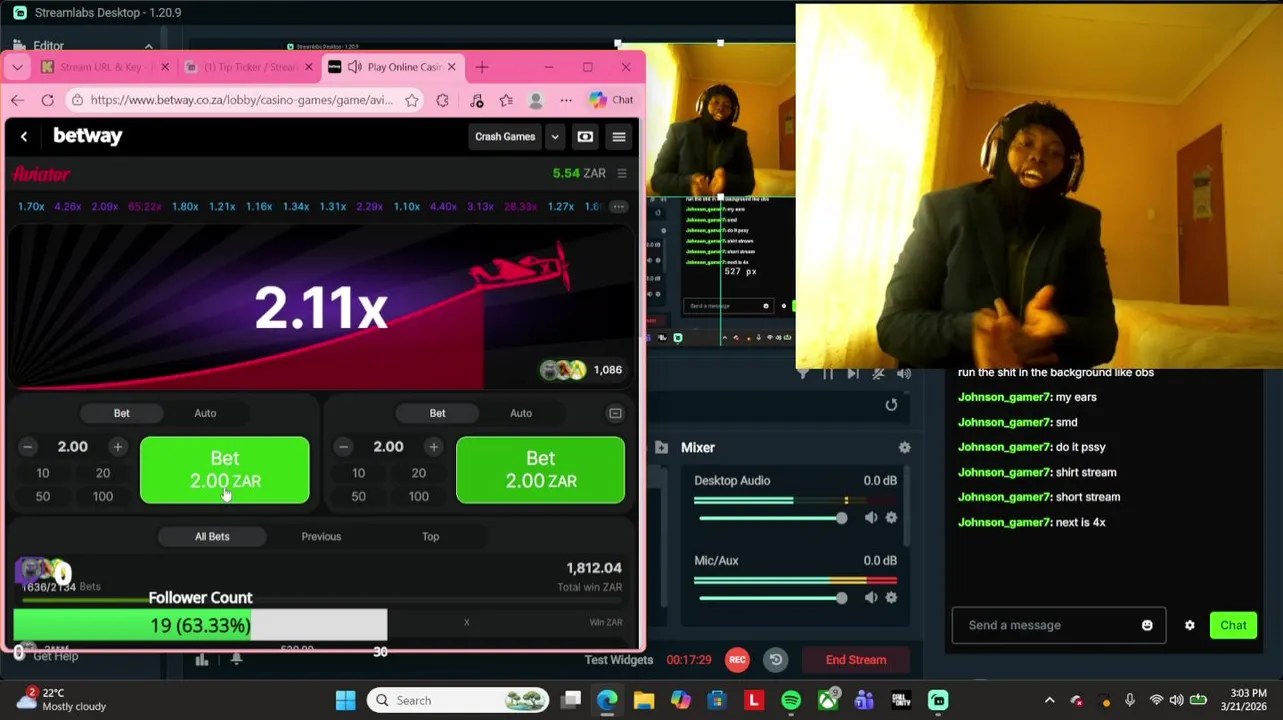1283x720 pixels.
Task: Favorite this page with the star icon
Action: coord(412,100)
